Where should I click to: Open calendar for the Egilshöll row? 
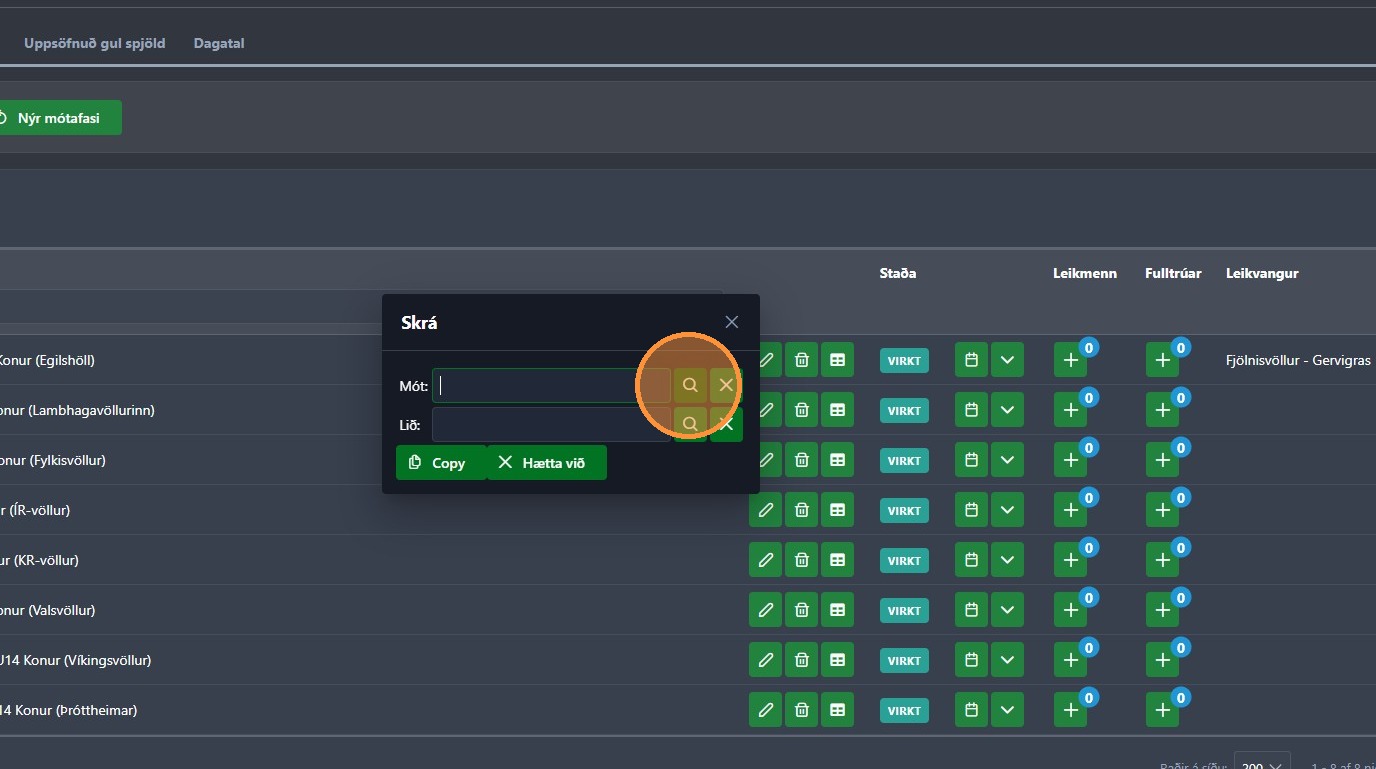pyautogui.click(x=971, y=360)
